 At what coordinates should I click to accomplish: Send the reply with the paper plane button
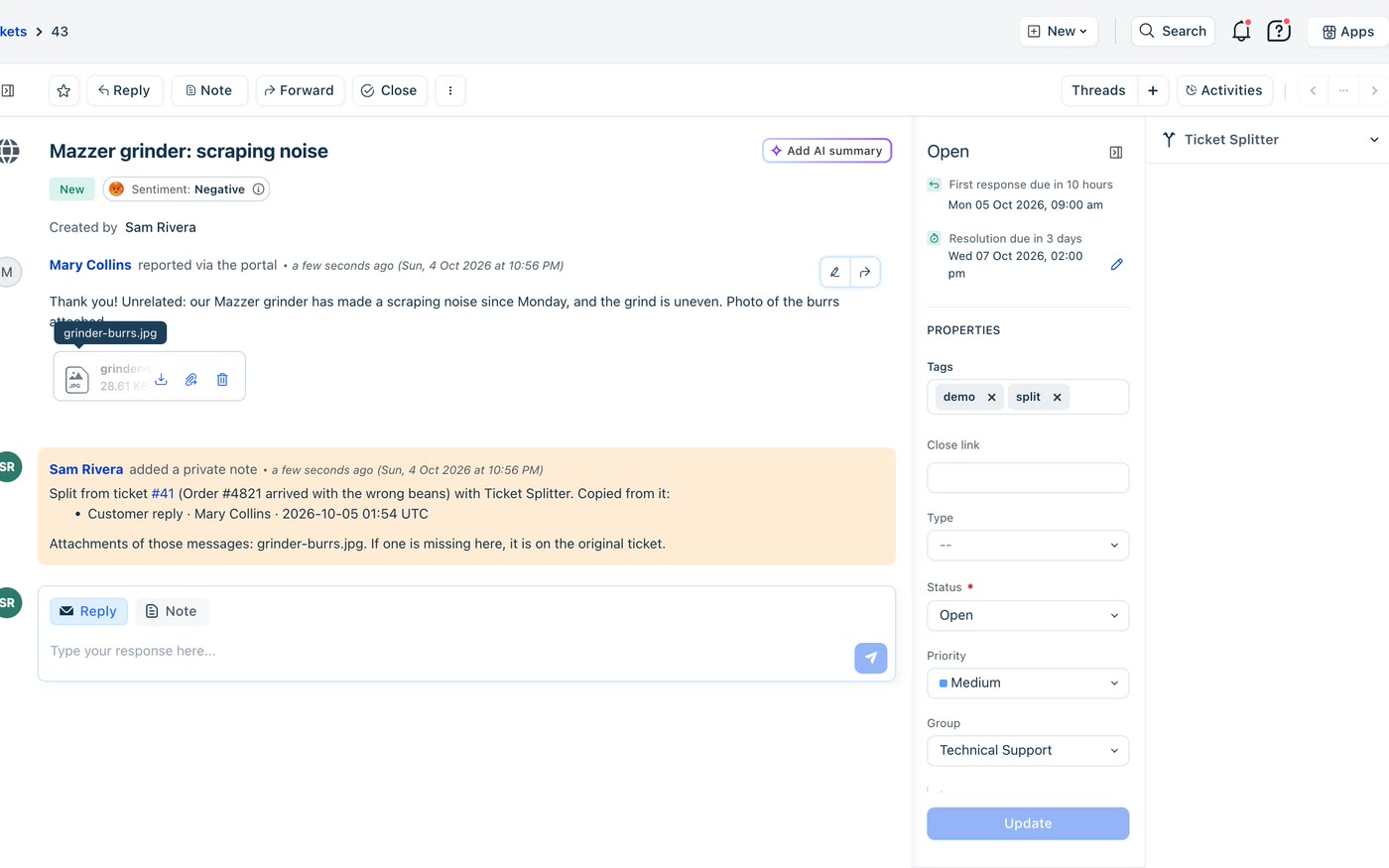(871, 658)
